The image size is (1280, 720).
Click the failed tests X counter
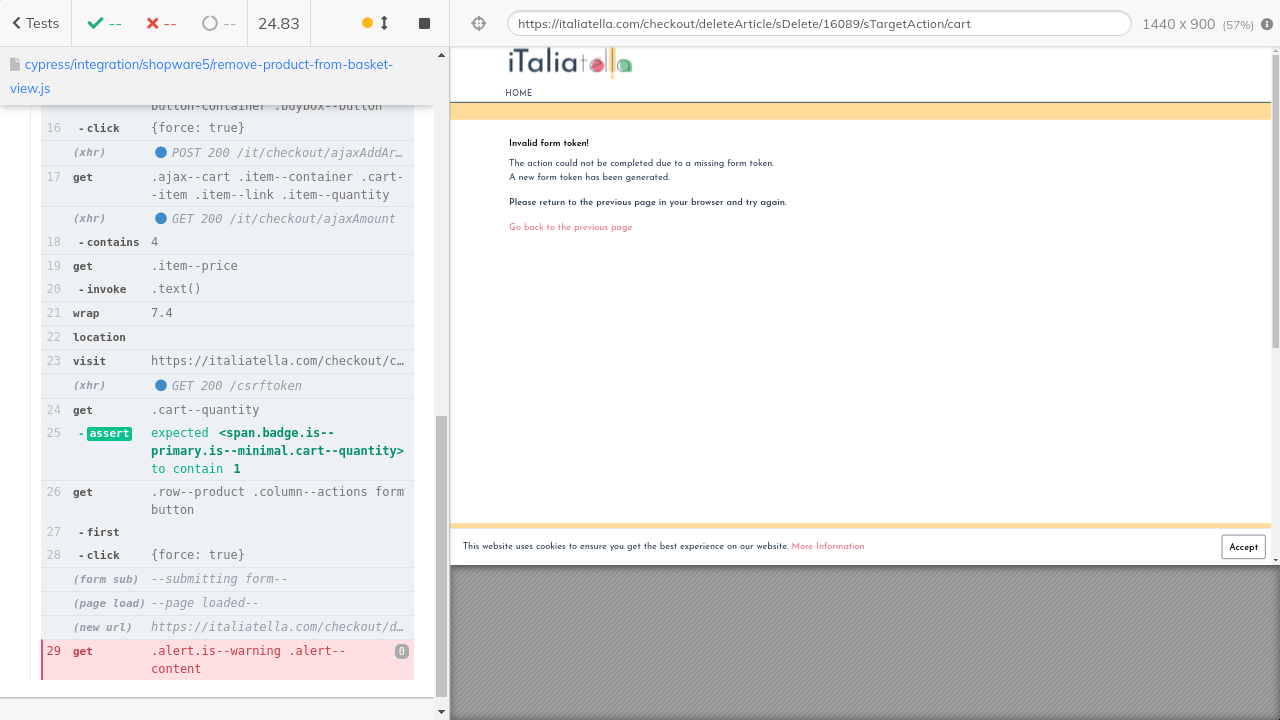(161, 23)
